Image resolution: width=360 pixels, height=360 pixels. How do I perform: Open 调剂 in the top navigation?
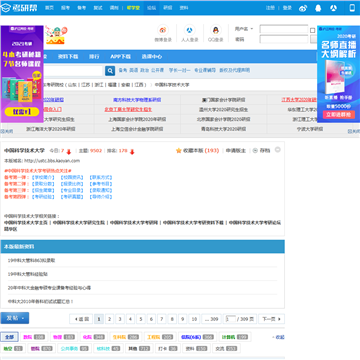(x=114, y=8)
